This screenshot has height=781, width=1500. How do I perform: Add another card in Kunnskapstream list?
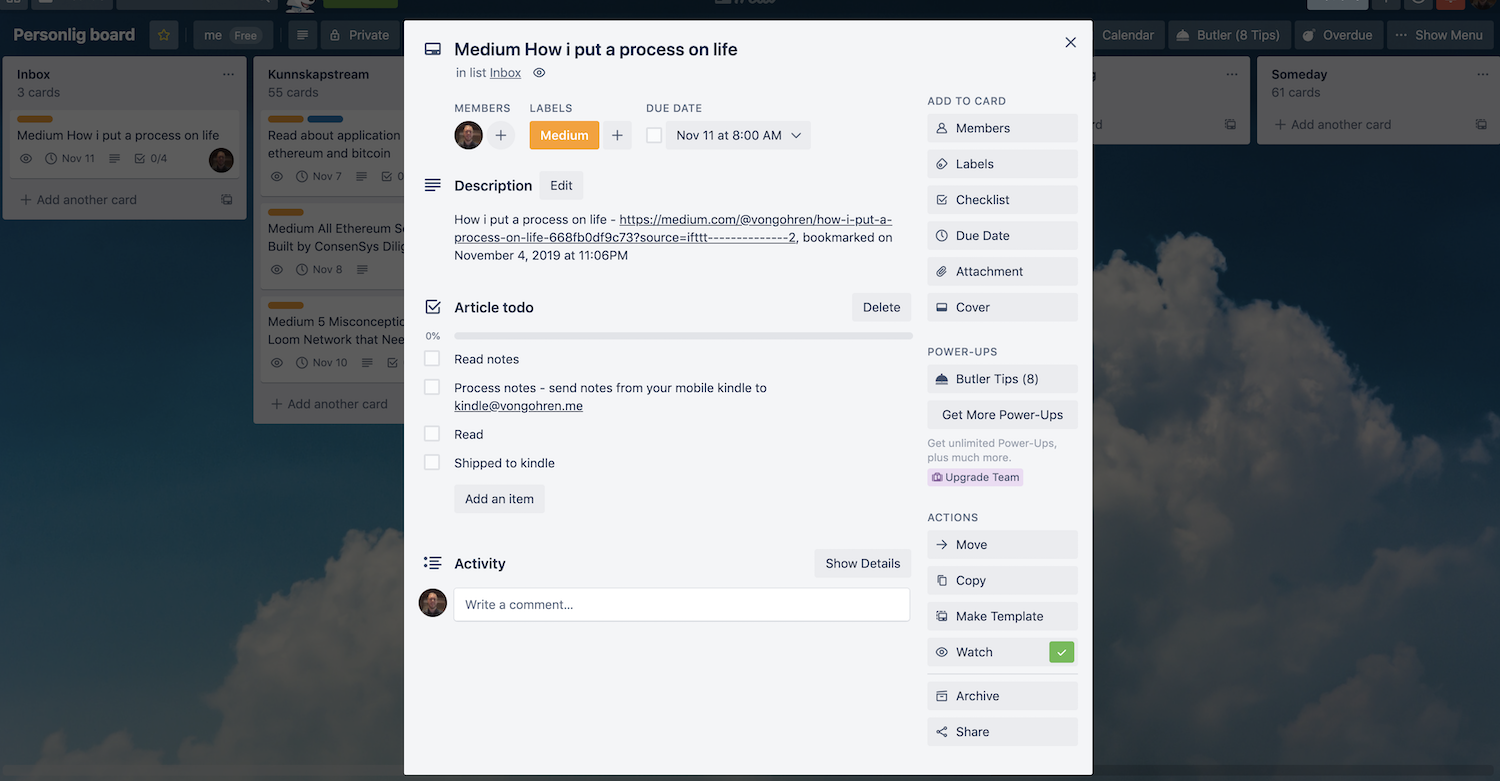click(x=329, y=404)
